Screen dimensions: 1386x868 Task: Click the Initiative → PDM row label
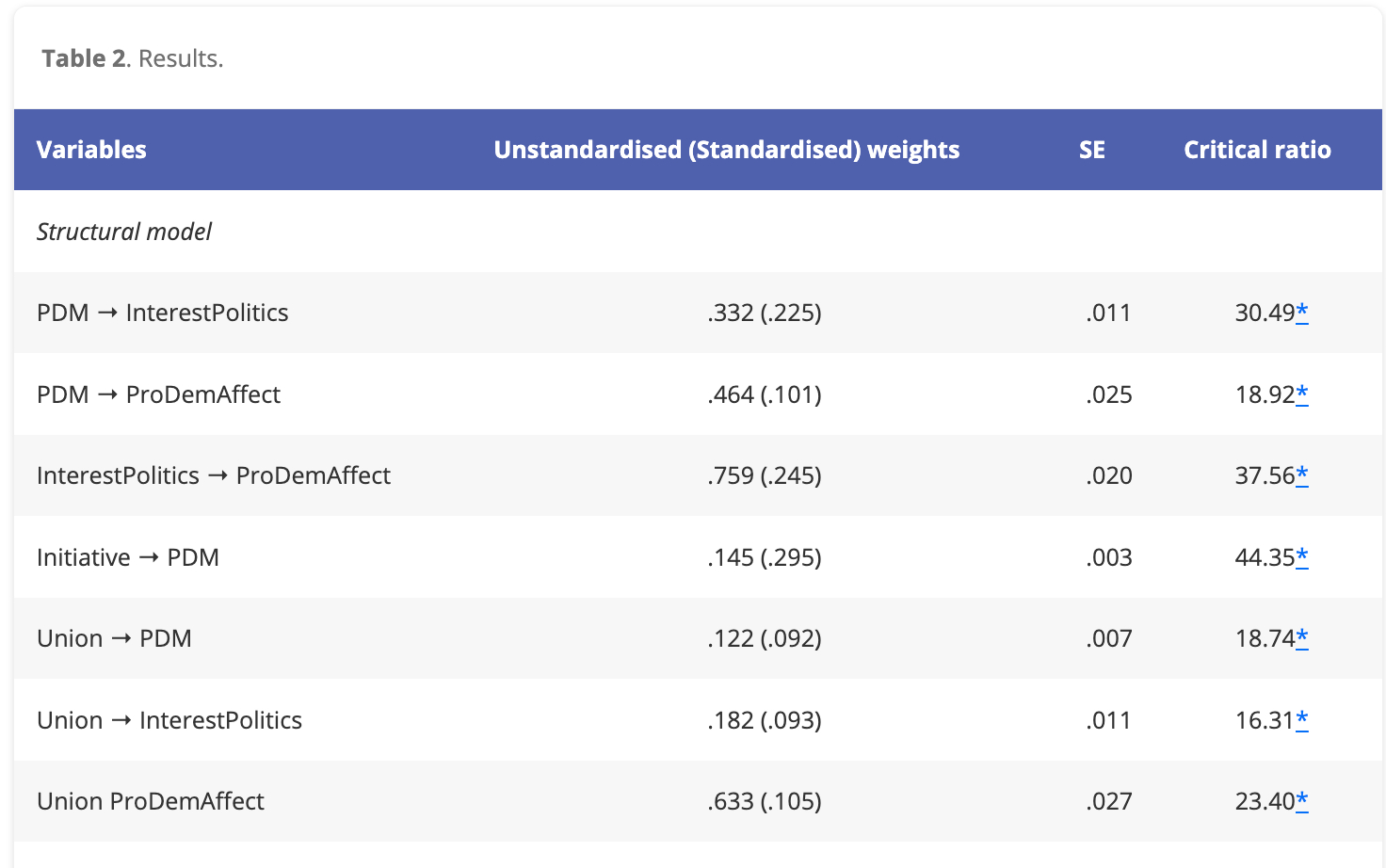click(127, 557)
